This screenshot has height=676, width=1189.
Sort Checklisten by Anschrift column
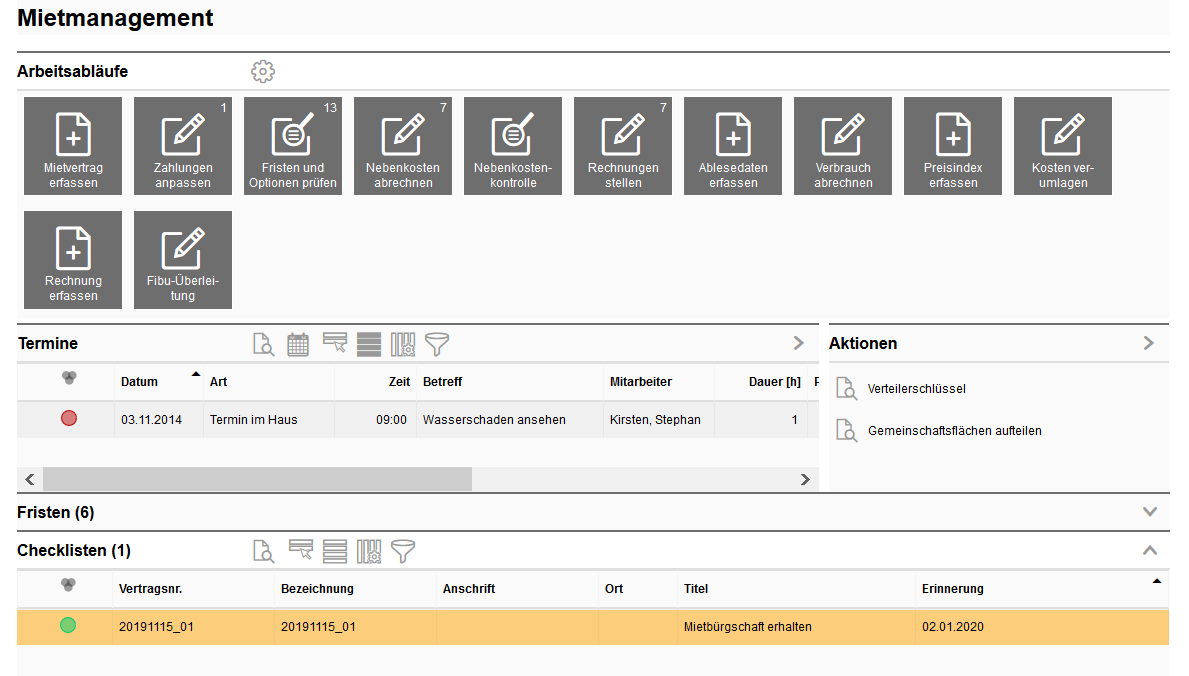pyautogui.click(x=469, y=589)
